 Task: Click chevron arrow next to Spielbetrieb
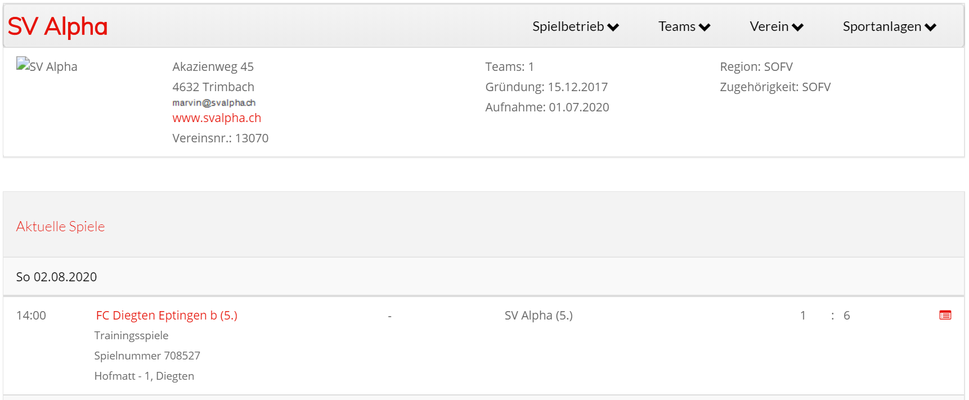pos(613,27)
